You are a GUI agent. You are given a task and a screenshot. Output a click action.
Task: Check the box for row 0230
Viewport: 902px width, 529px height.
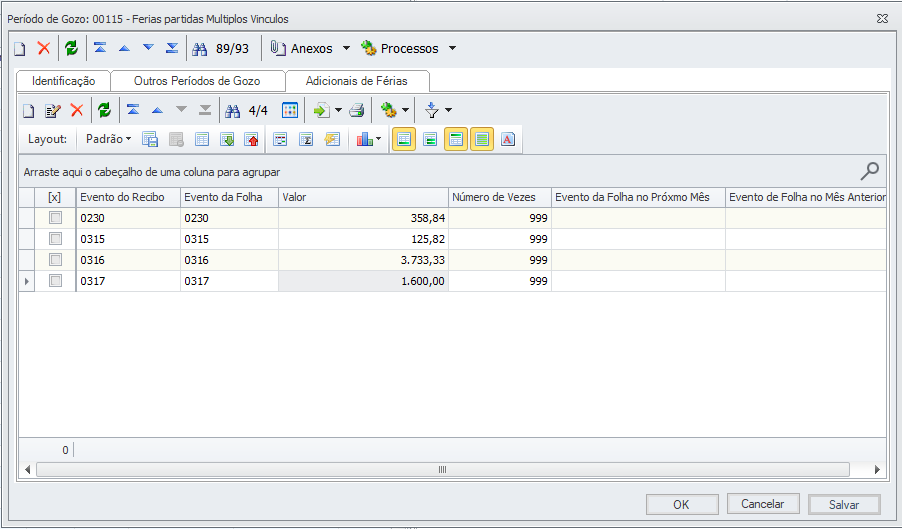pyautogui.click(x=55, y=217)
